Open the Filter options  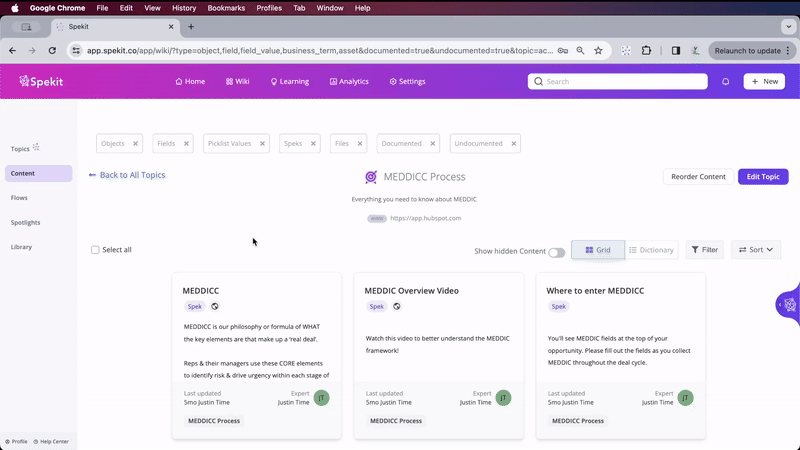pos(705,249)
